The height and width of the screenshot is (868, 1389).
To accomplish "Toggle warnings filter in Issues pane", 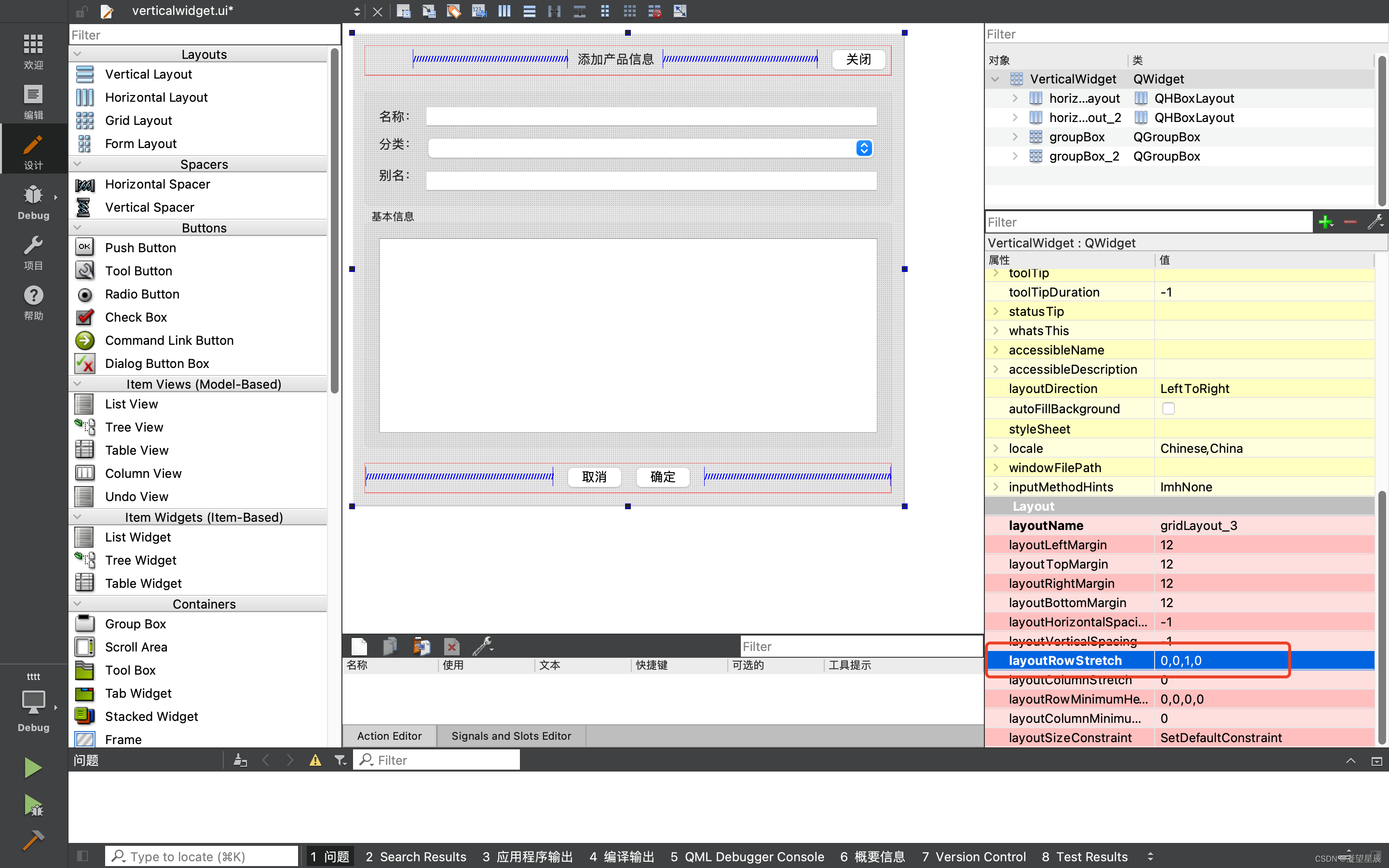I will tap(315, 759).
